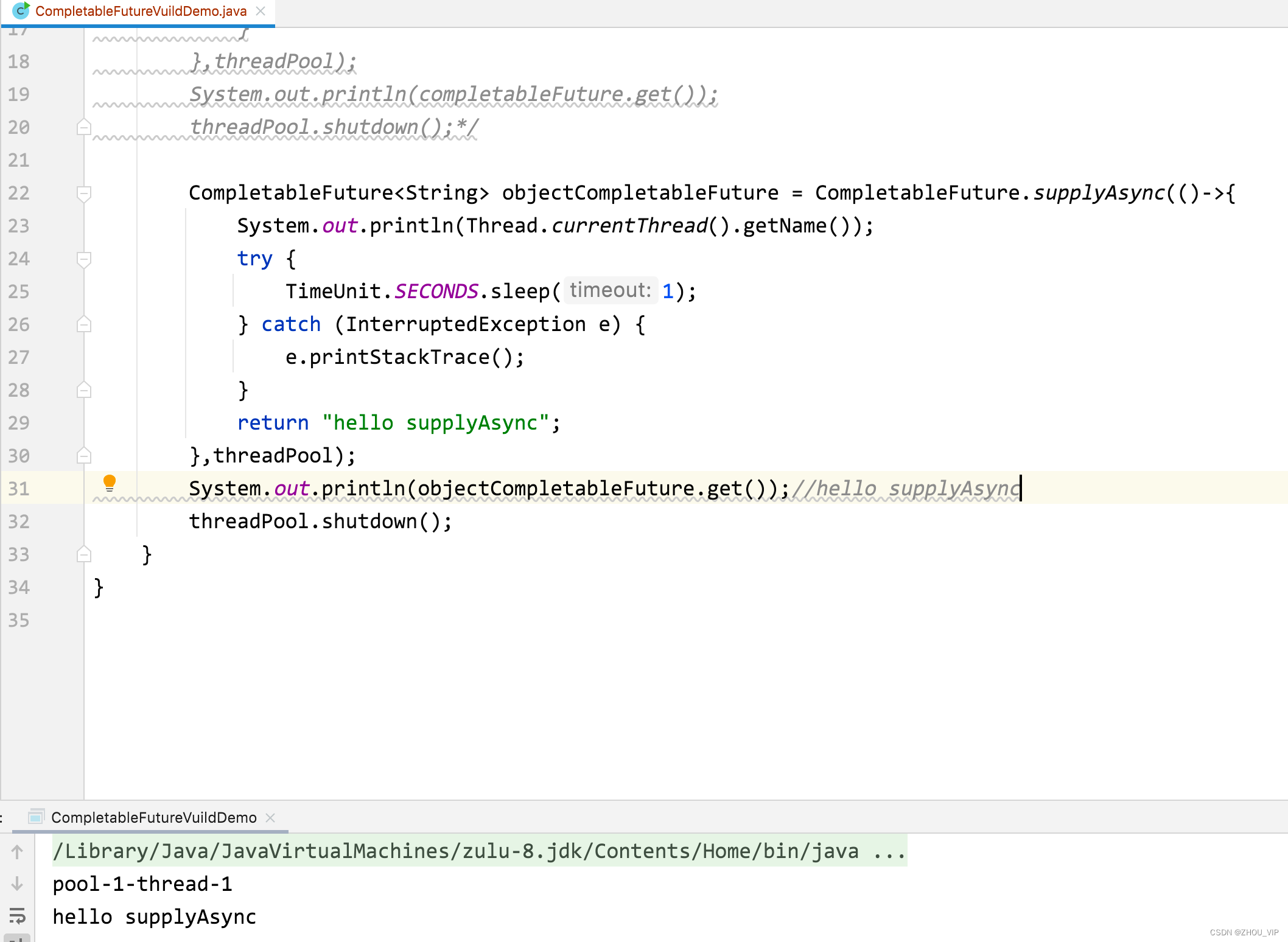Click the up arrow in run console toolbar

point(17,852)
